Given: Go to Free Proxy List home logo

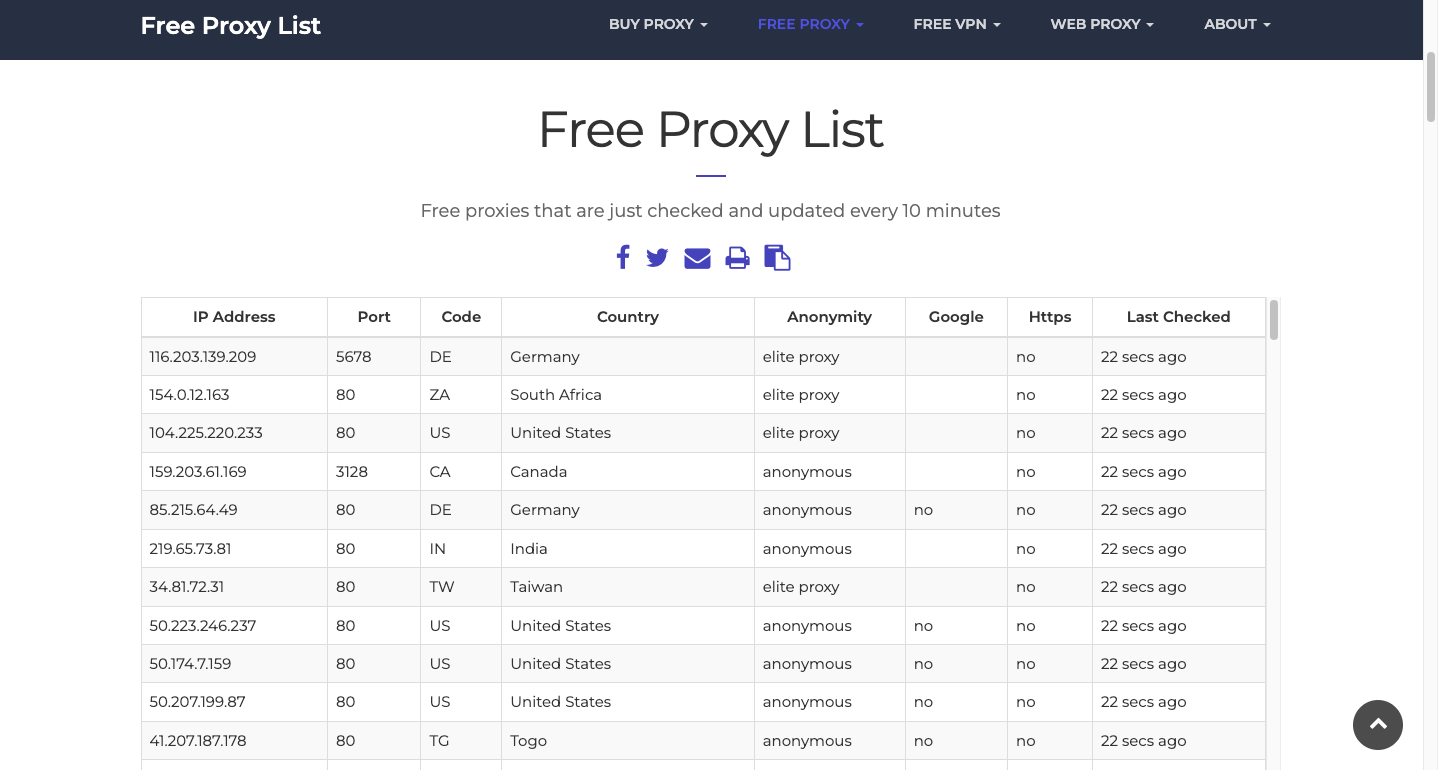Looking at the screenshot, I should 230,26.
